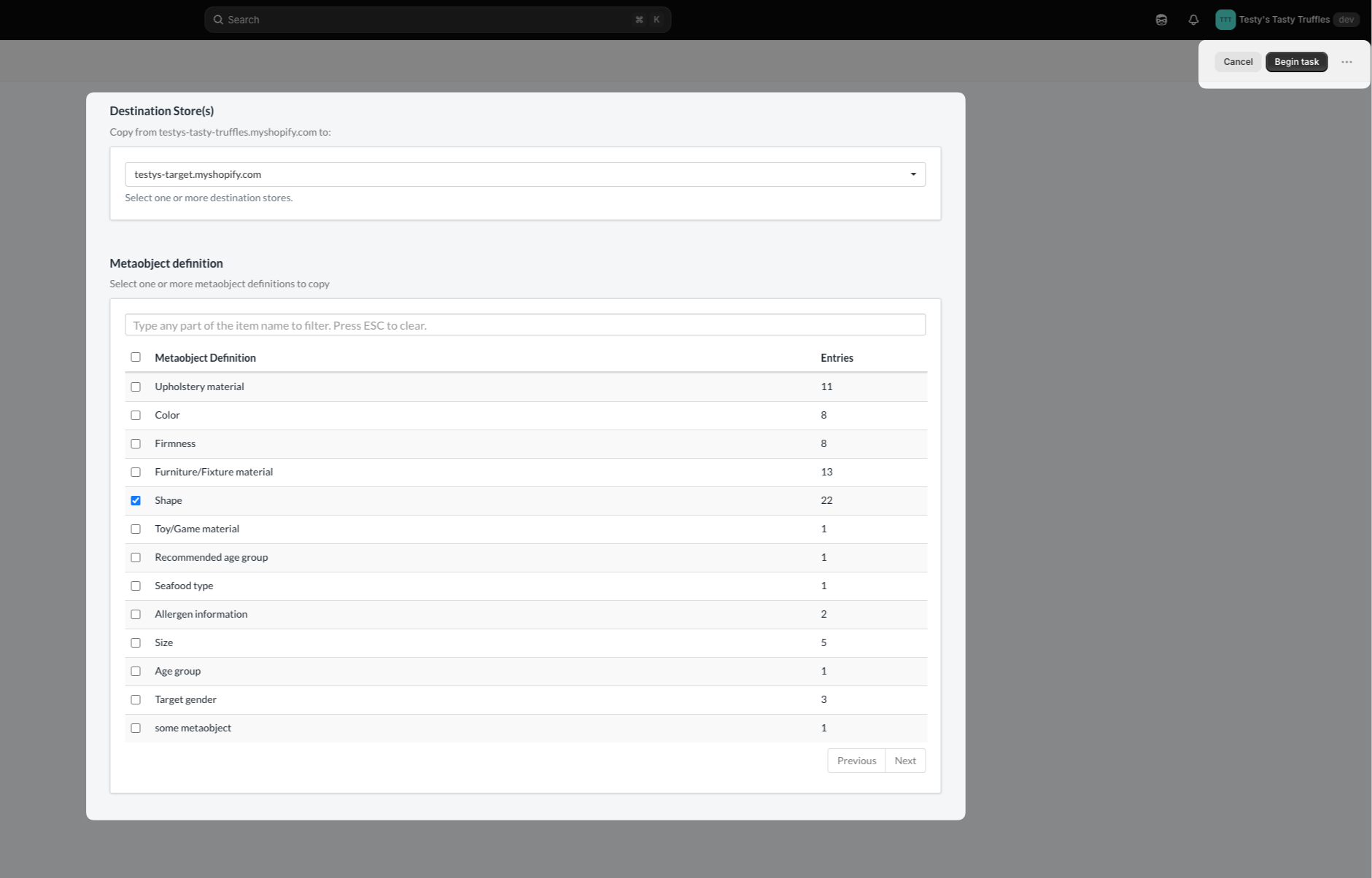Uncheck the Shape checkbox
The height and width of the screenshot is (878, 1372).
pyautogui.click(x=136, y=500)
